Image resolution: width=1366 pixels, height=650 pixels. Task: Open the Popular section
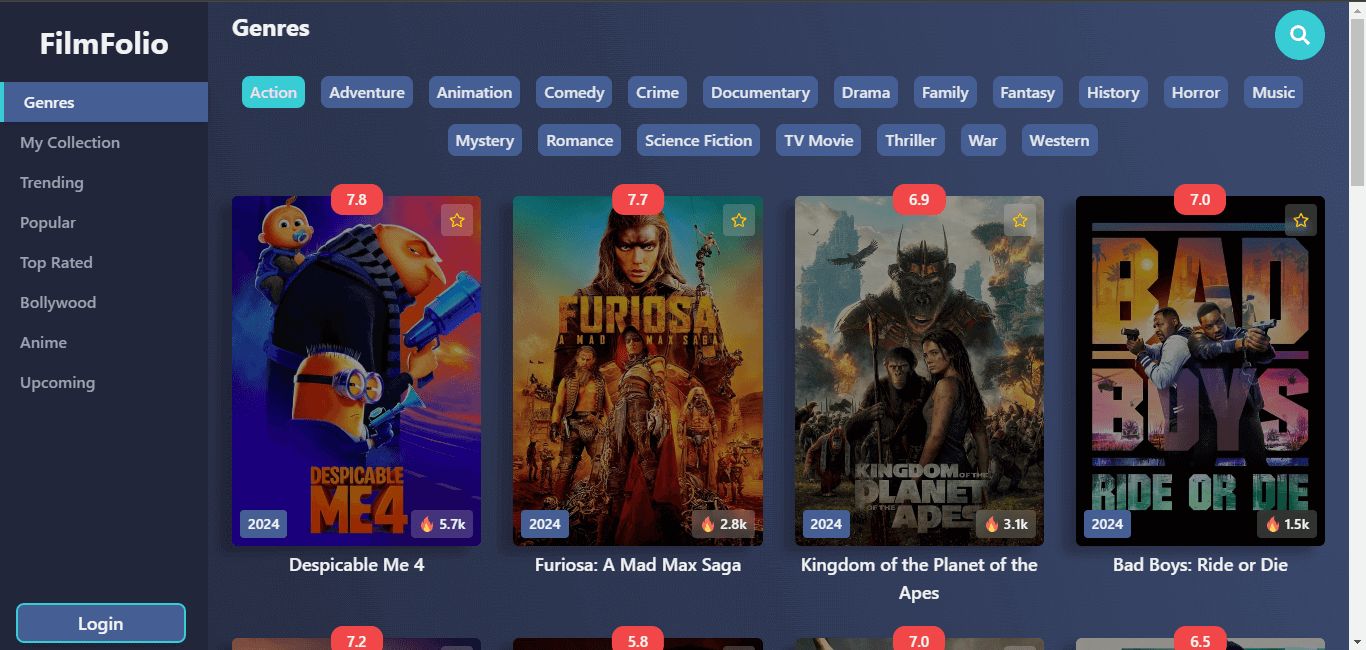point(104,222)
